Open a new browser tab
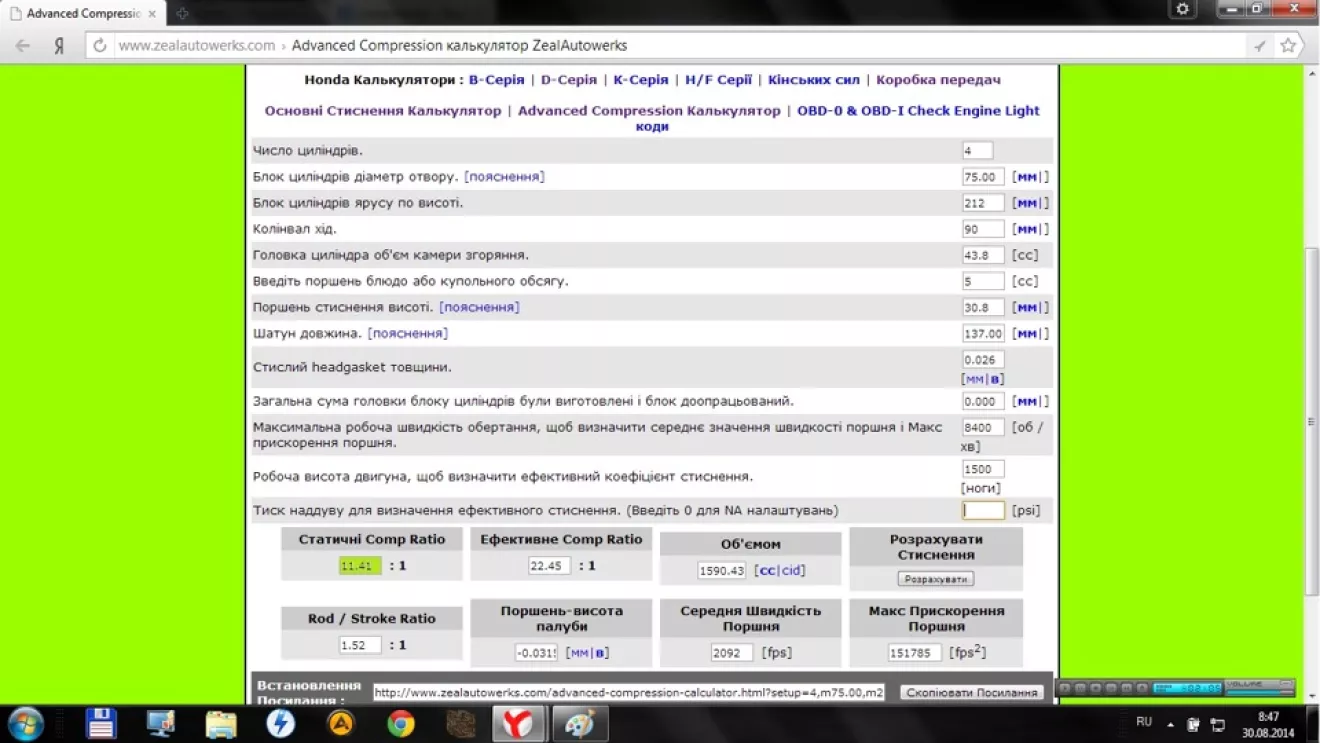1320x743 pixels. (182, 13)
